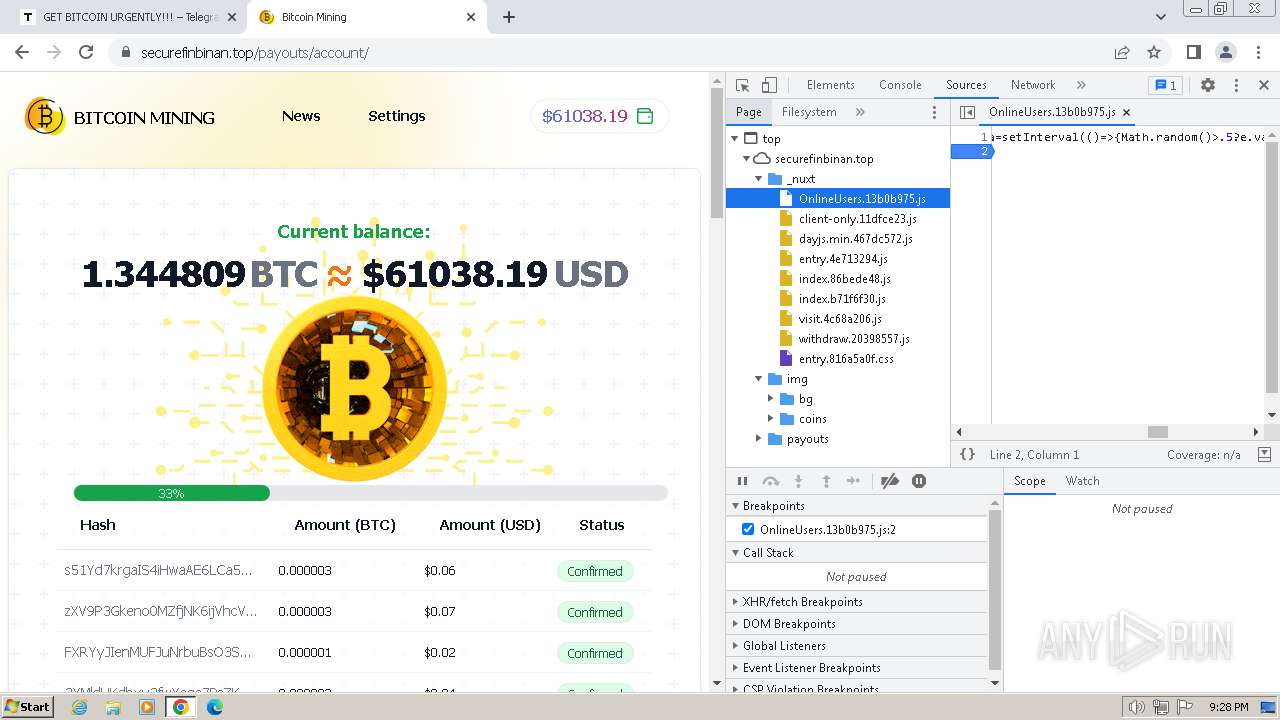Click the inspect element picker icon

pos(742,85)
